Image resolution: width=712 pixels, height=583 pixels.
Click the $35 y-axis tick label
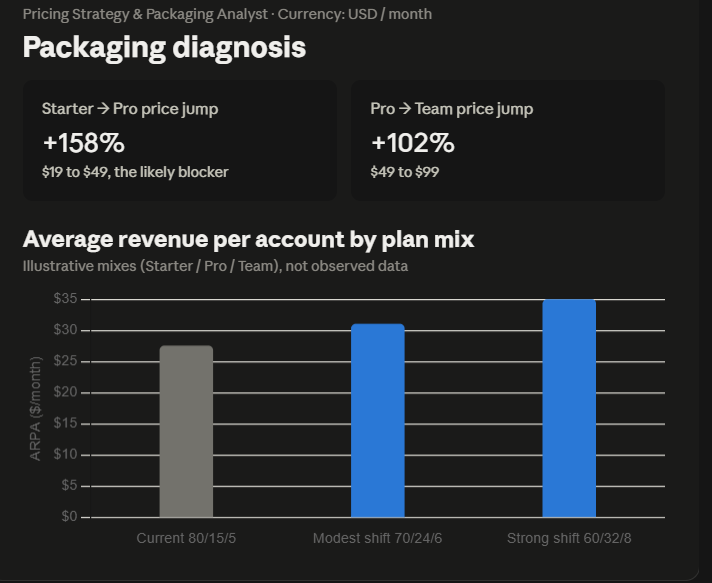pyautogui.click(x=65, y=298)
